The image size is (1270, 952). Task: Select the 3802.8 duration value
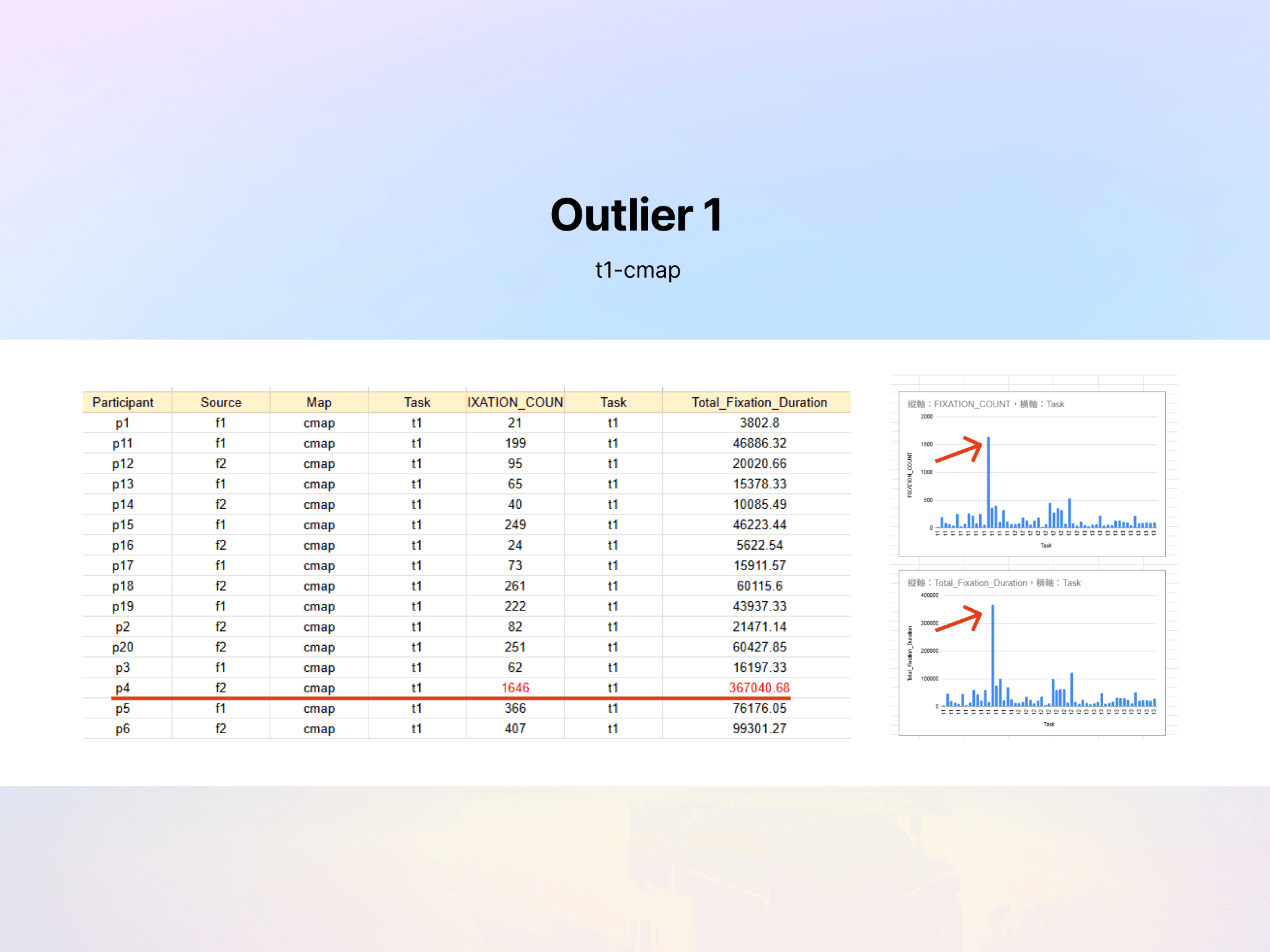pos(759,423)
